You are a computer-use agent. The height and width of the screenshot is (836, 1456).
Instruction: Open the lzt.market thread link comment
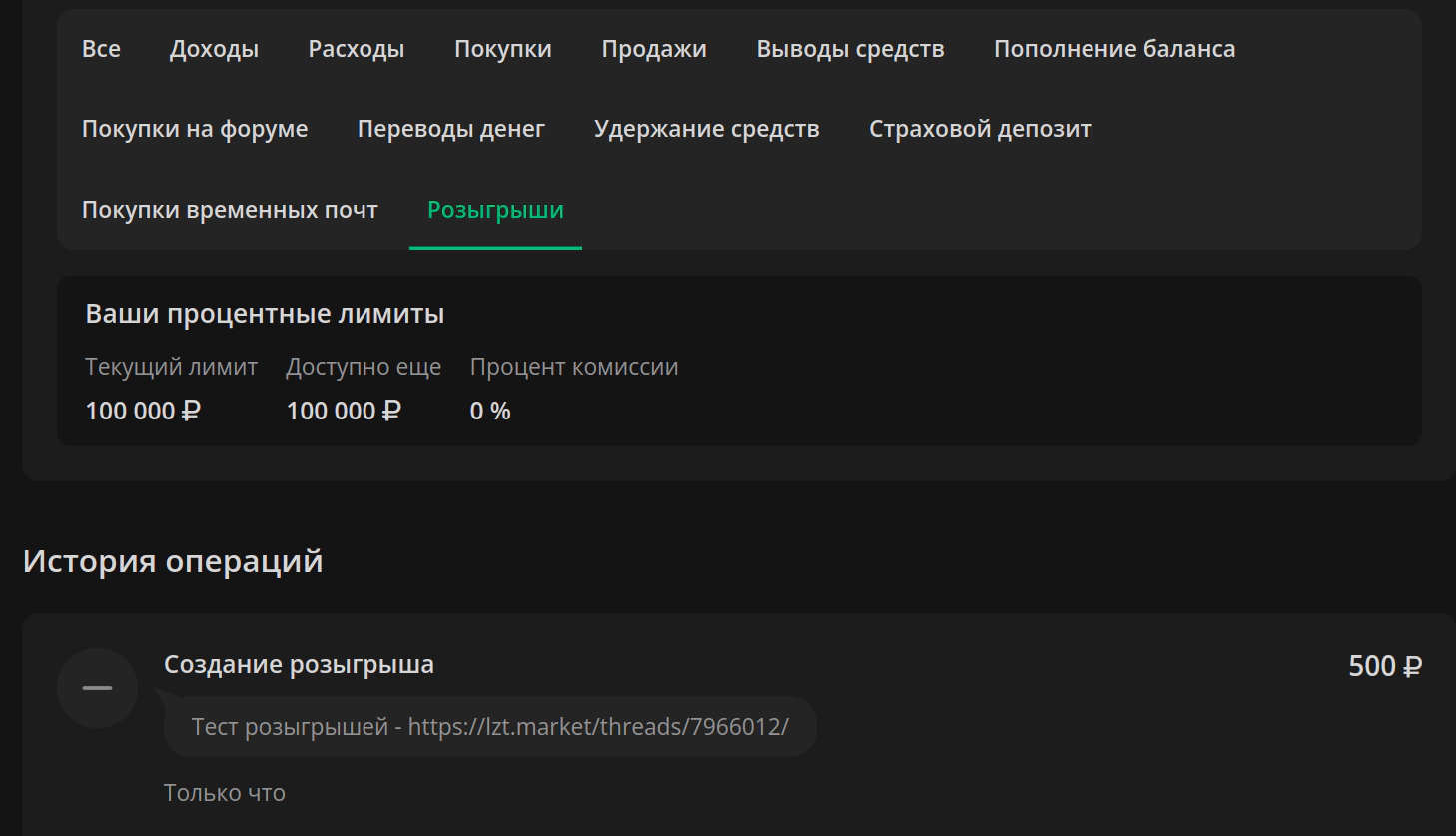coord(489,726)
